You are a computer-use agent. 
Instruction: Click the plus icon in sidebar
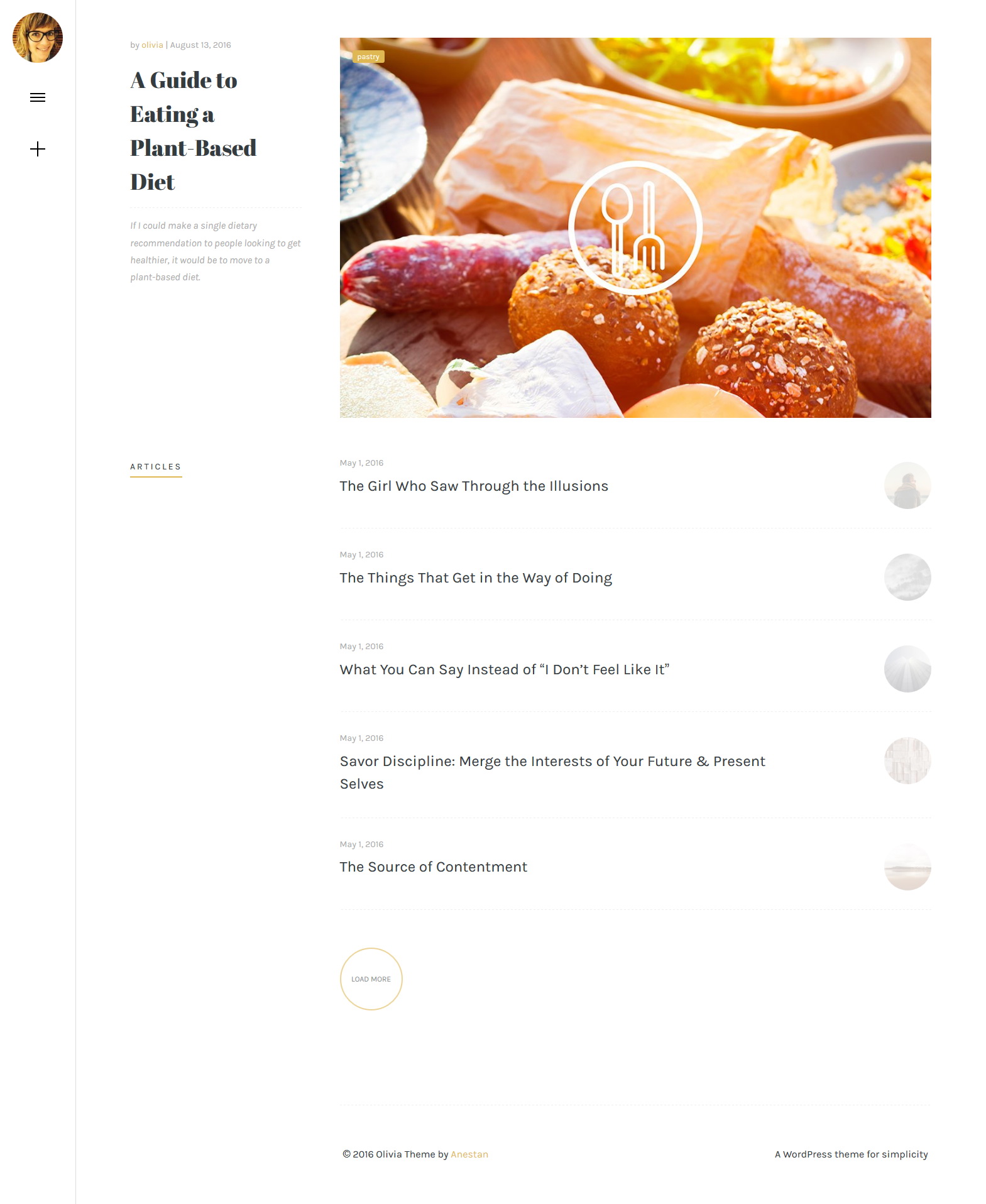click(x=38, y=149)
